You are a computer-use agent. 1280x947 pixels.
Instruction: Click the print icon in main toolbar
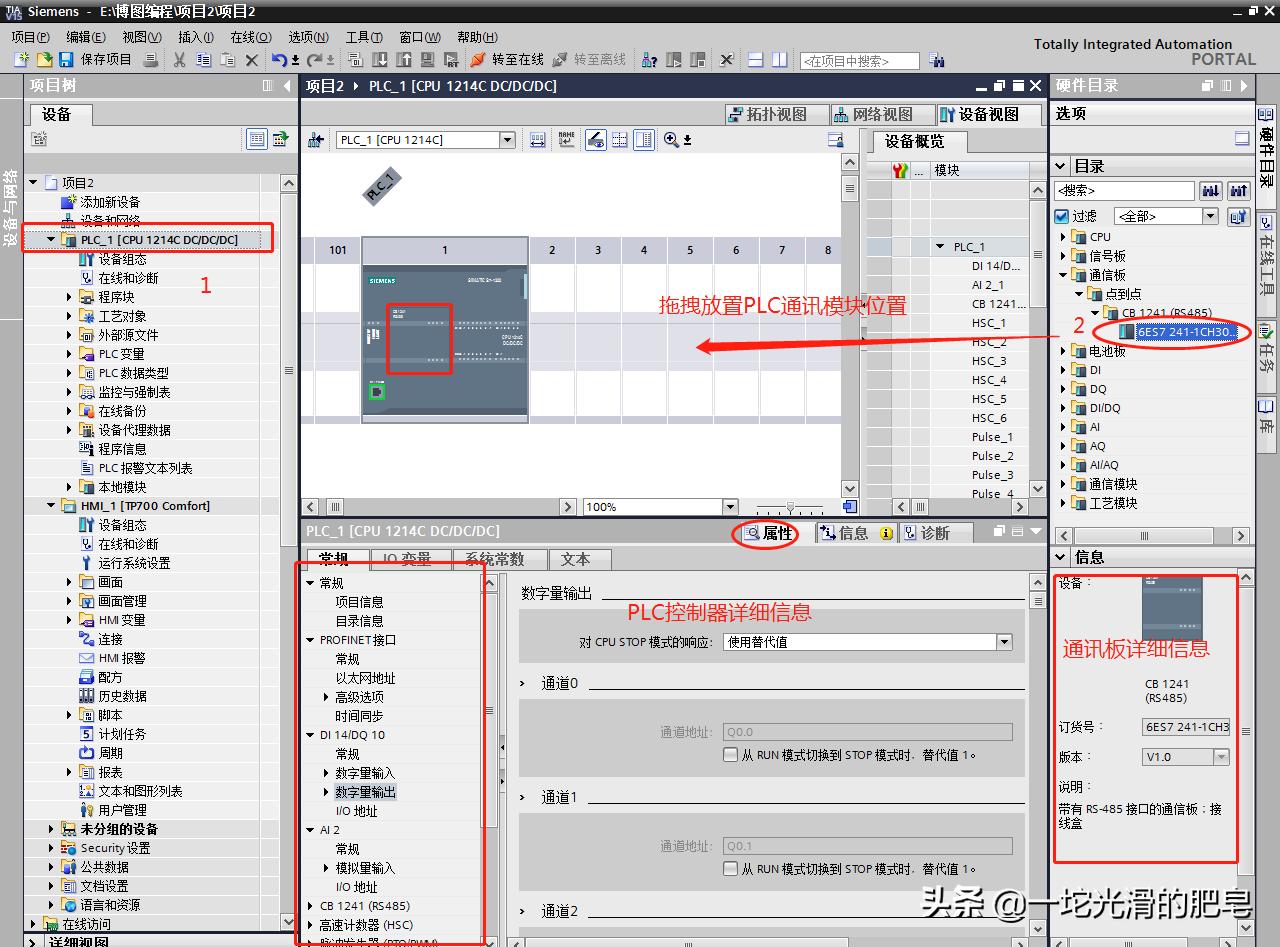151,60
